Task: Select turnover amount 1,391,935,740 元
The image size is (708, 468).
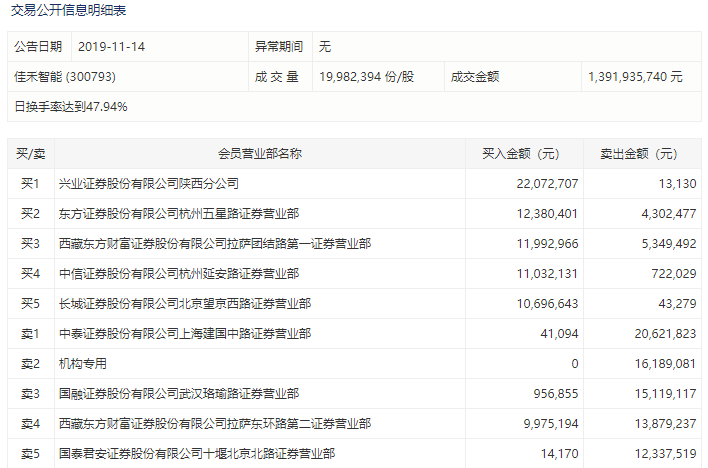Action: (635, 77)
